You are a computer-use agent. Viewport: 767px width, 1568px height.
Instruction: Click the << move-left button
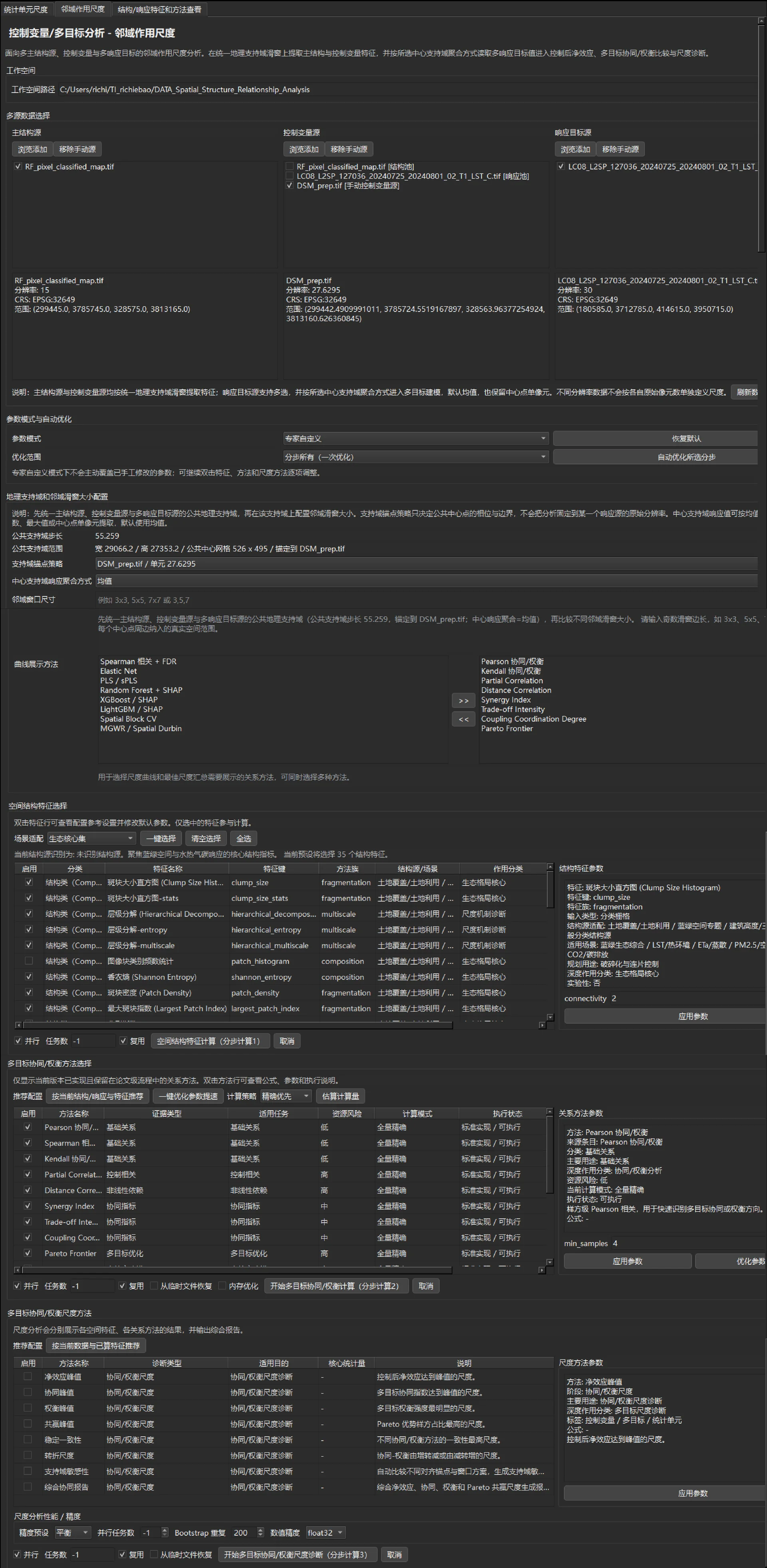pyautogui.click(x=464, y=719)
